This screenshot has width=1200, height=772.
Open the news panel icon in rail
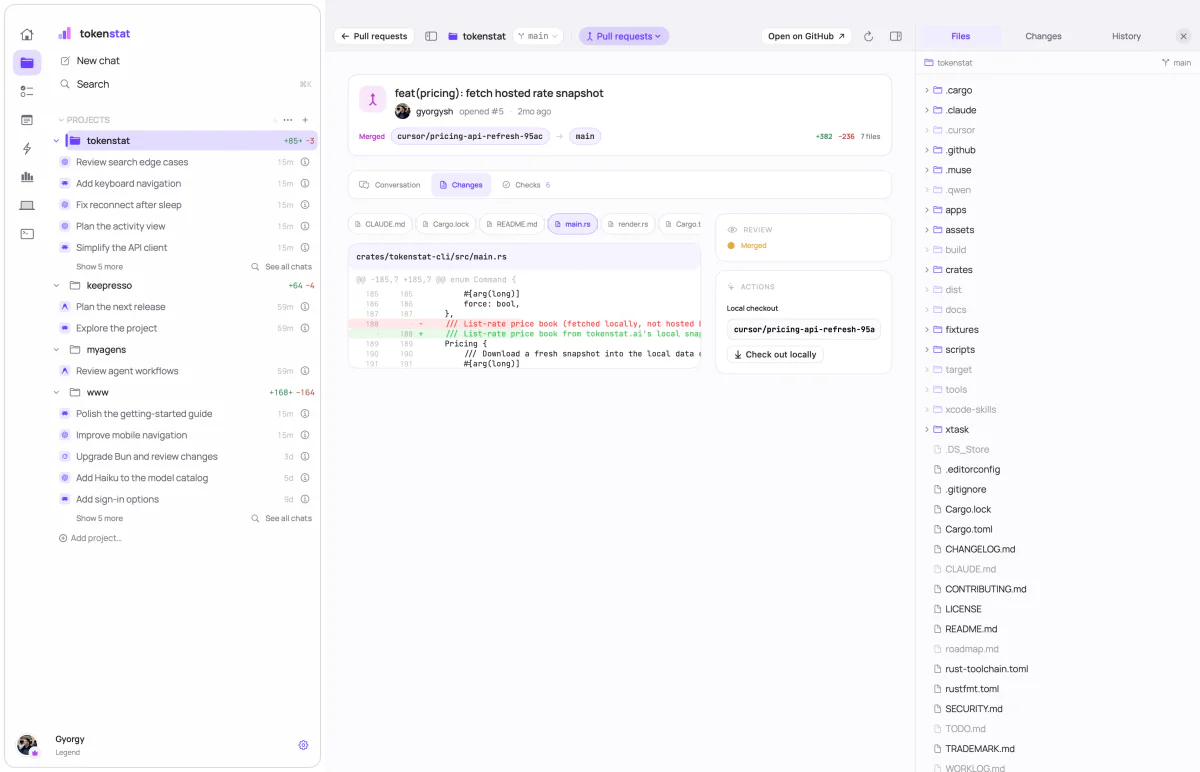click(x=27, y=120)
